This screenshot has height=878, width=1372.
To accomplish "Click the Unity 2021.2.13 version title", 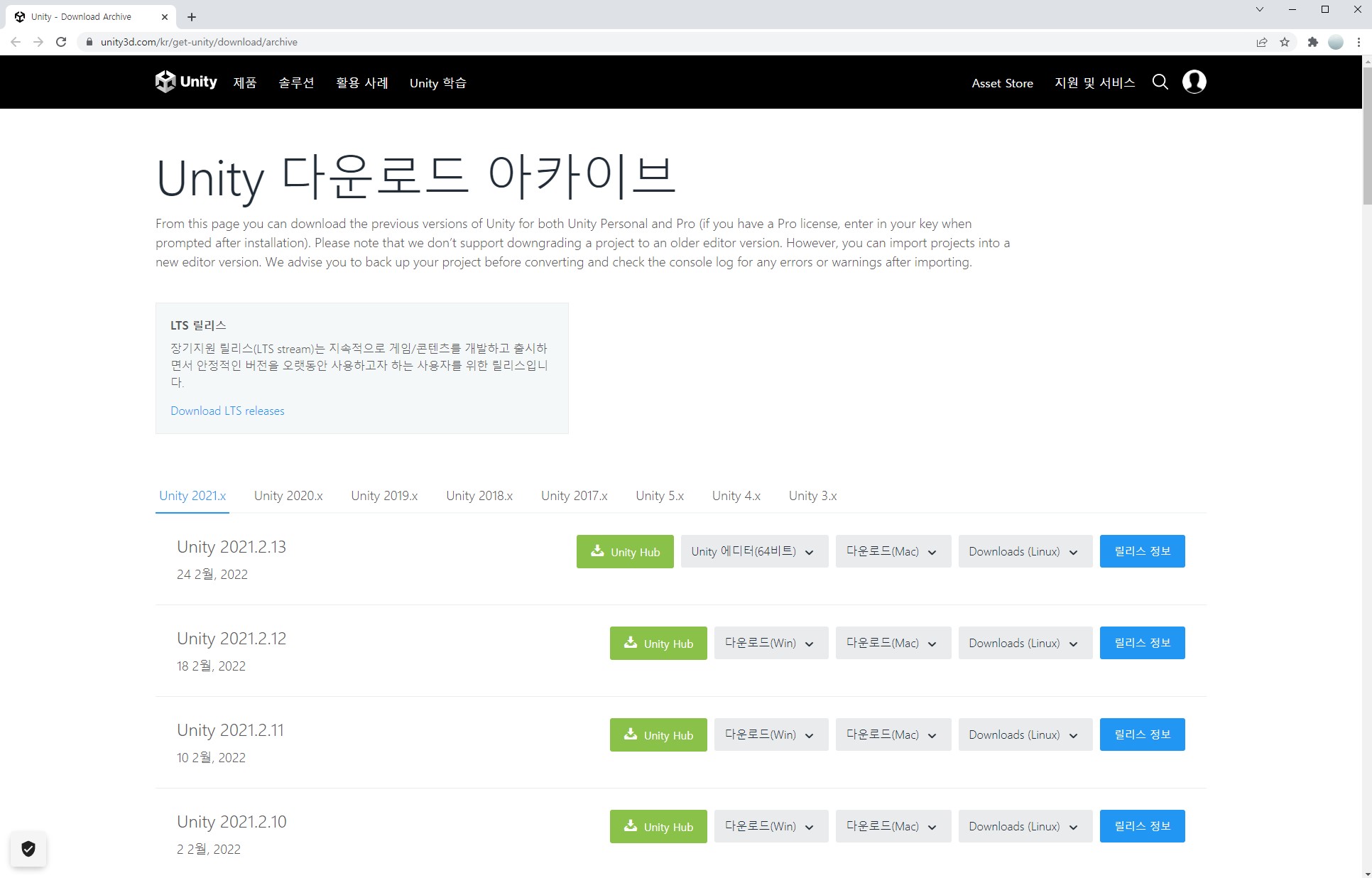I will 232,547.
